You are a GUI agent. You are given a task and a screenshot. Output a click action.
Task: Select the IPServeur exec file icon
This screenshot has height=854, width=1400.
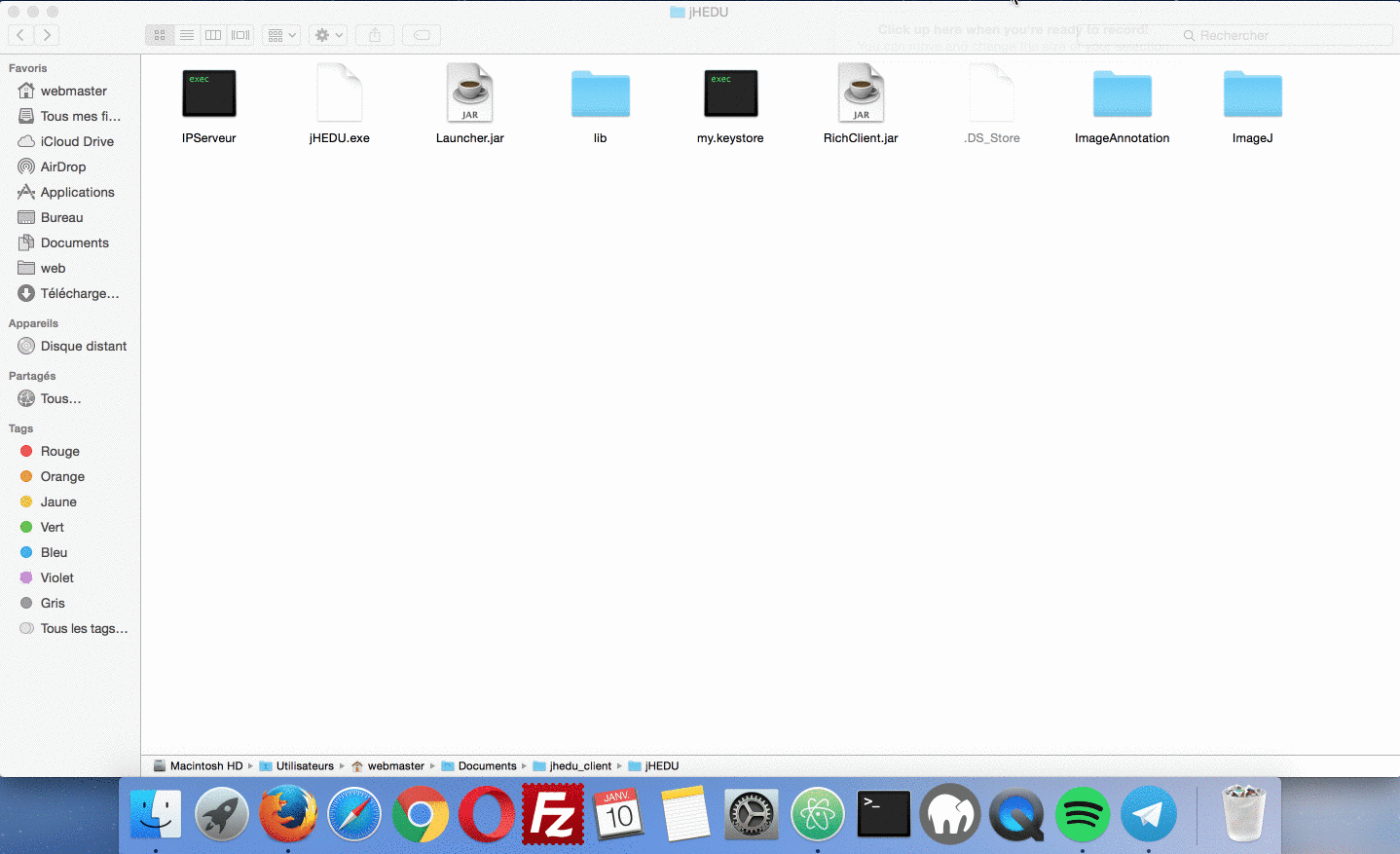coord(209,93)
